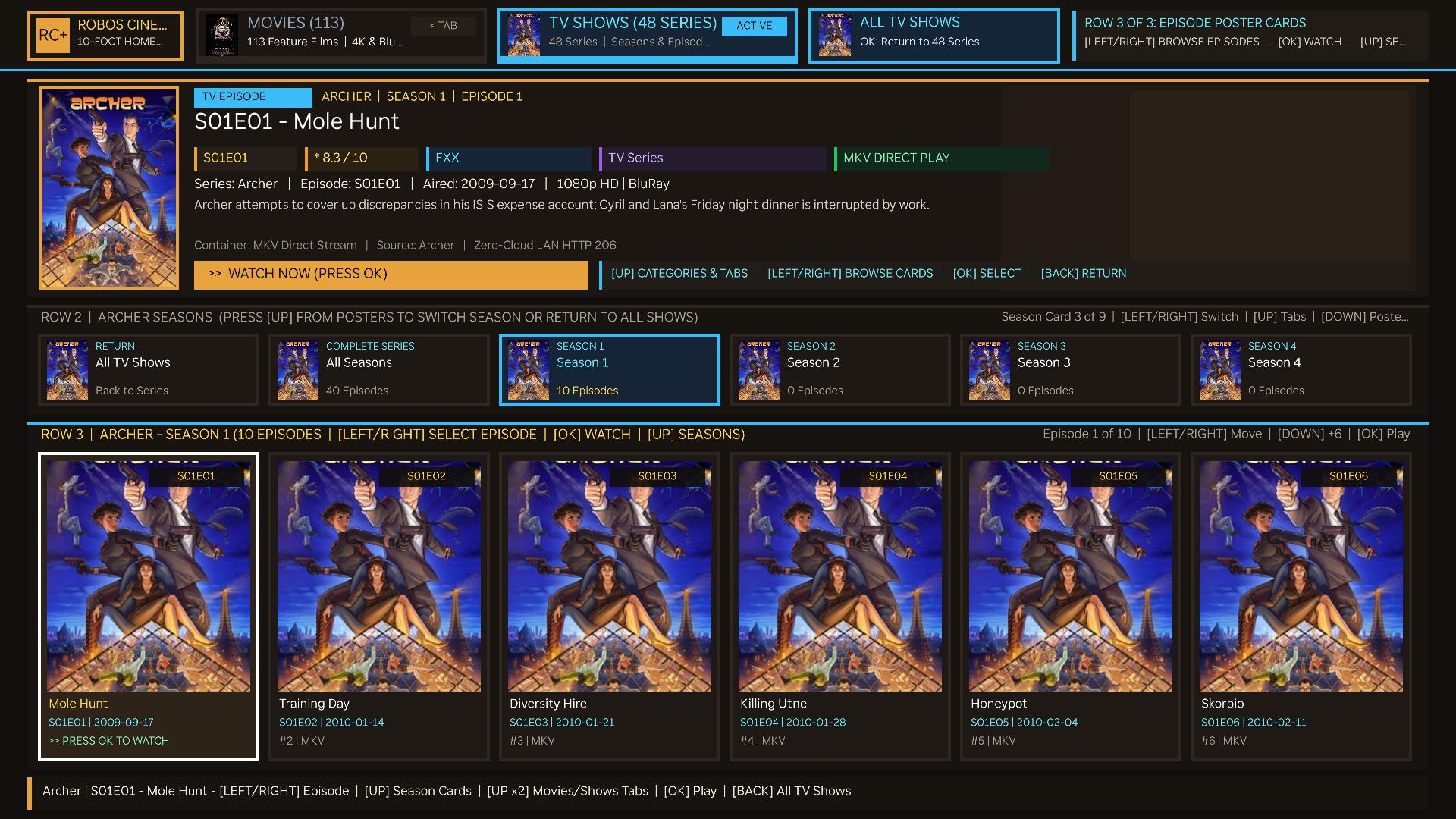Open the Killing Utne episode poster
The image size is (1456, 819).
pyautogui.click(x=840, y=576)
